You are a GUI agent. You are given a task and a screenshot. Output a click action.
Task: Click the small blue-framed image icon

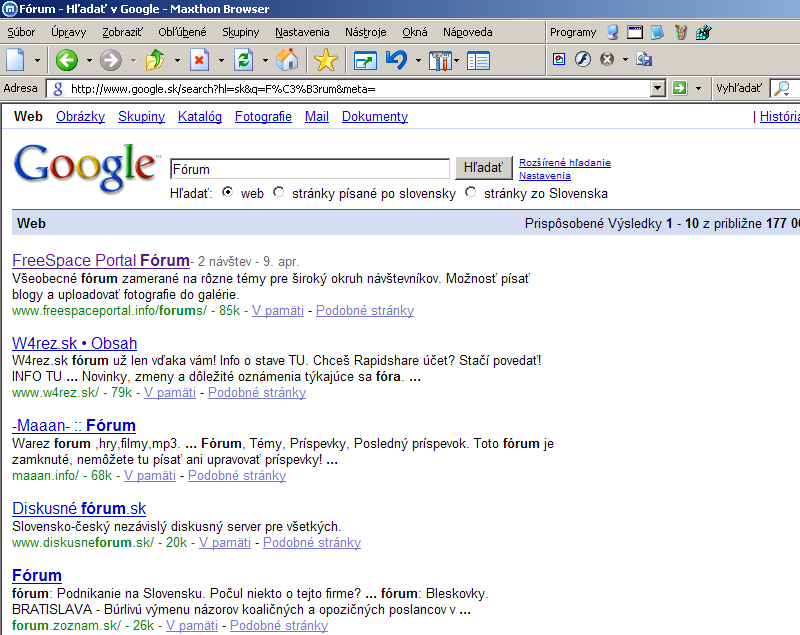coord(559,60)
